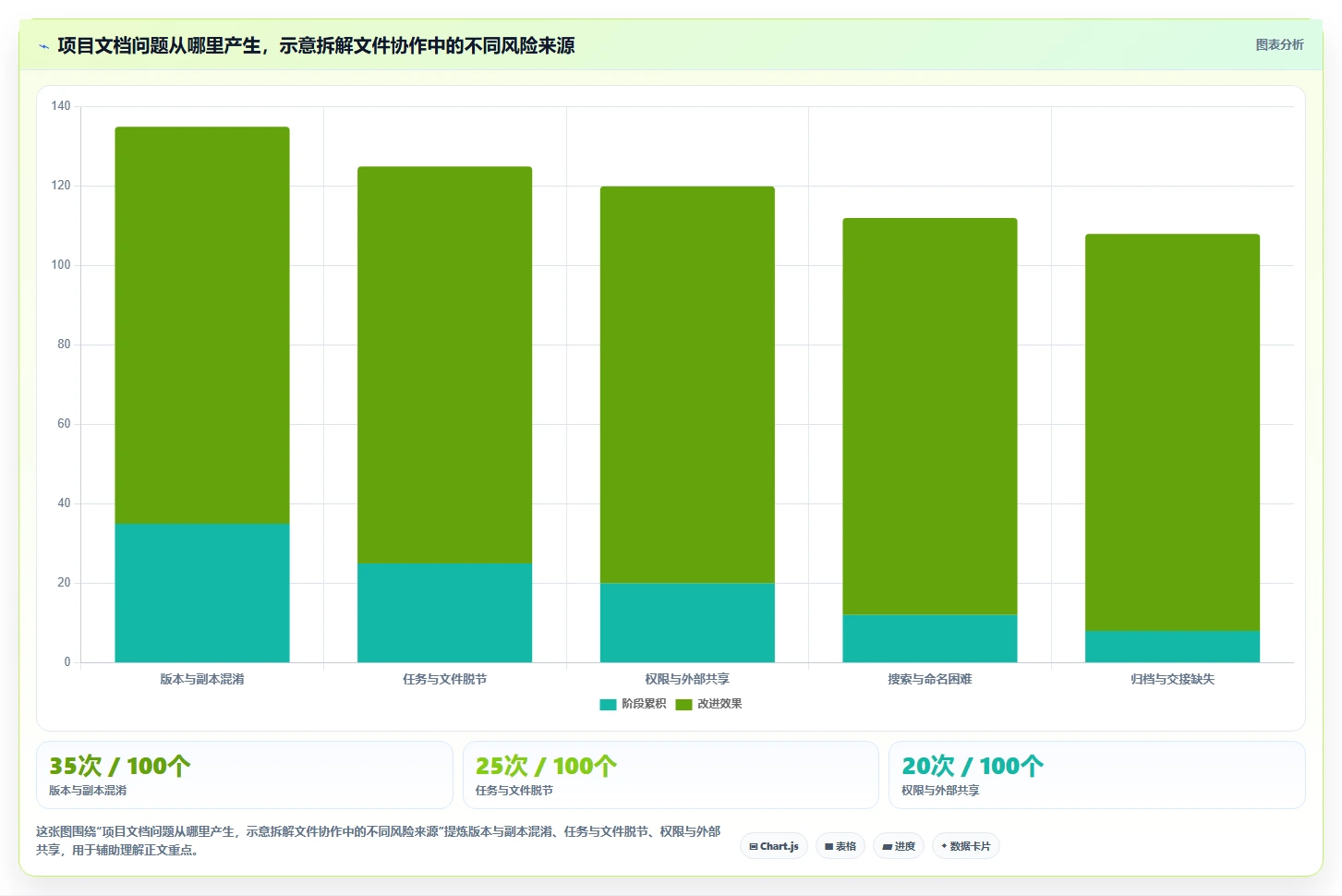Viewport: 1342px width, 896px height.
Task: Click the teal bar segment for 权限与外部共享
Action: coord(687,623)
